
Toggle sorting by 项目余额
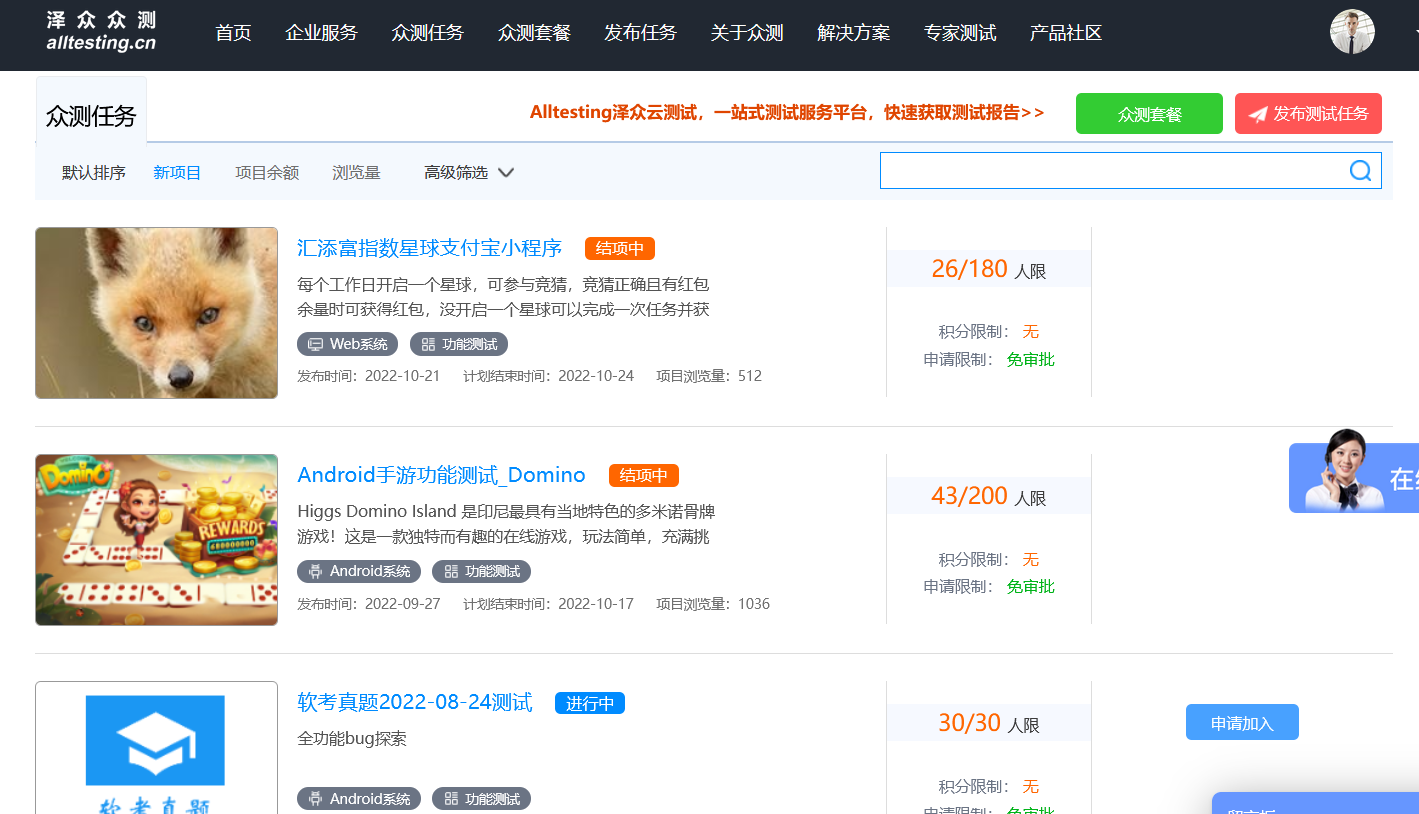coord(266,171)
